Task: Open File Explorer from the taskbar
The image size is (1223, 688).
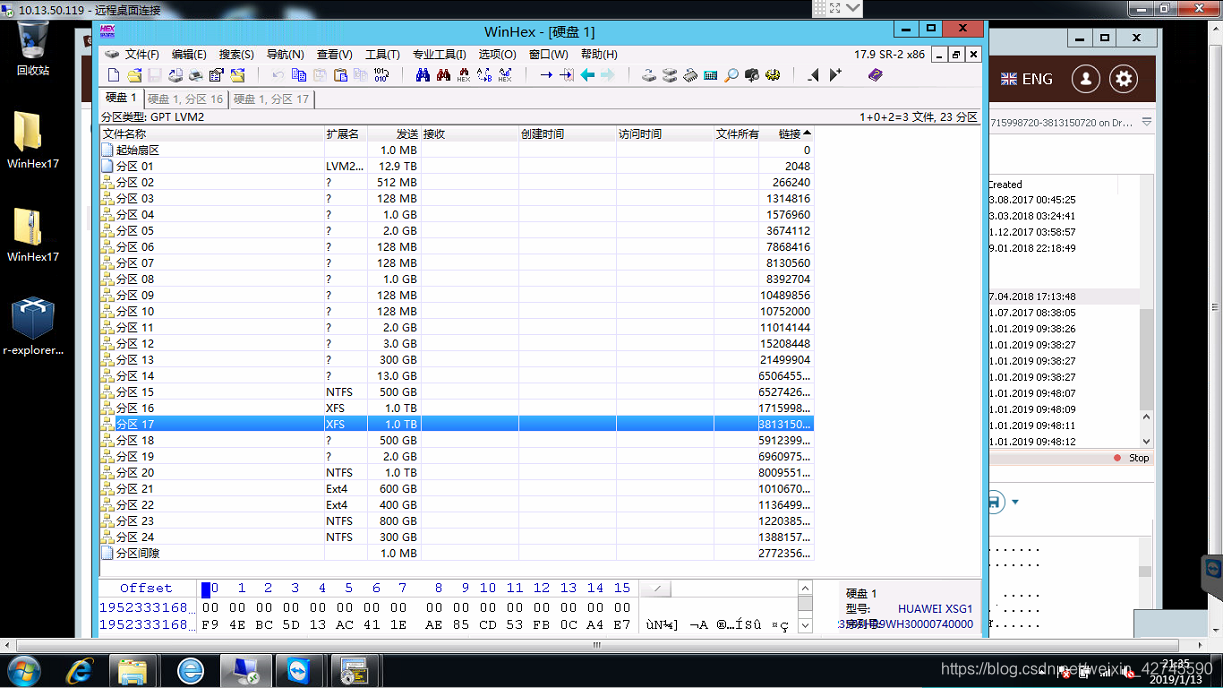Action: click(134, 670)
